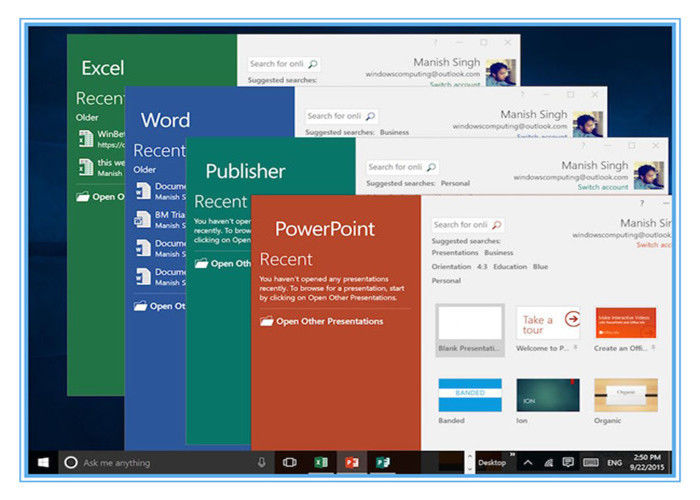The image size is (700, 500).
Task: Switch to Publisher via taskbar icon
Action: pyautogui.click(x=383, y=462)
